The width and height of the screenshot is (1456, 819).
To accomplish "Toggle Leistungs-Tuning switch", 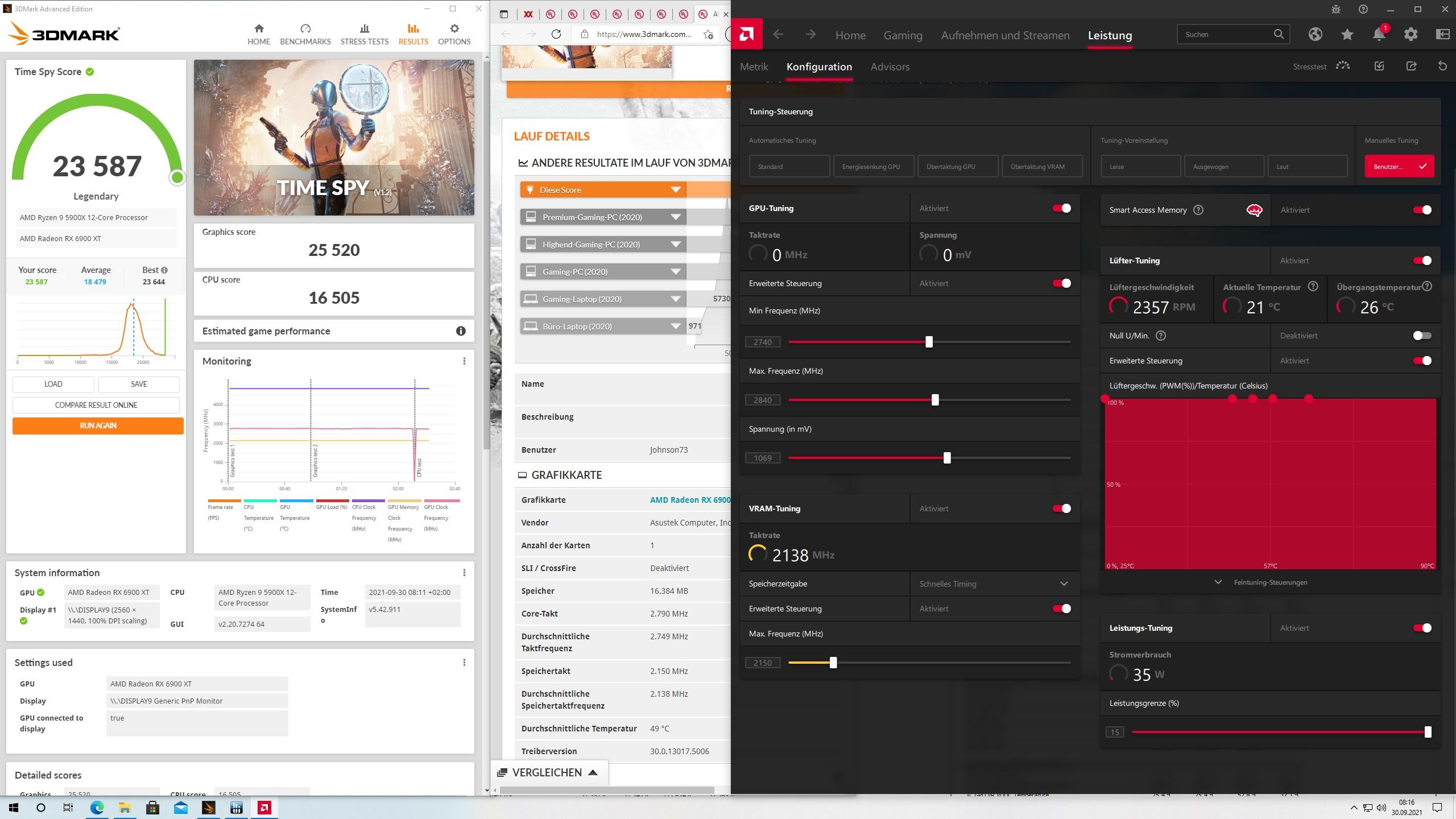I will coord(1422,628).
